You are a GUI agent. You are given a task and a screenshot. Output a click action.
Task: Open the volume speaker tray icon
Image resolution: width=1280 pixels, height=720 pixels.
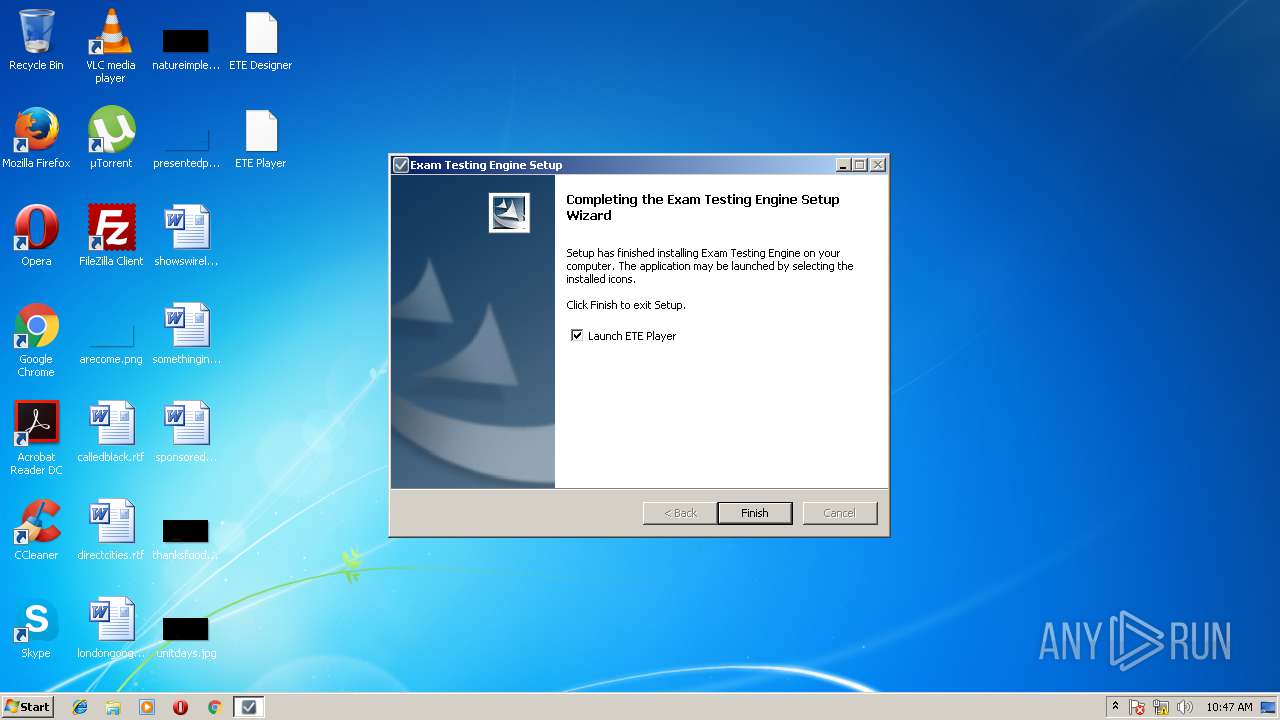click(x=1185, y=707)
